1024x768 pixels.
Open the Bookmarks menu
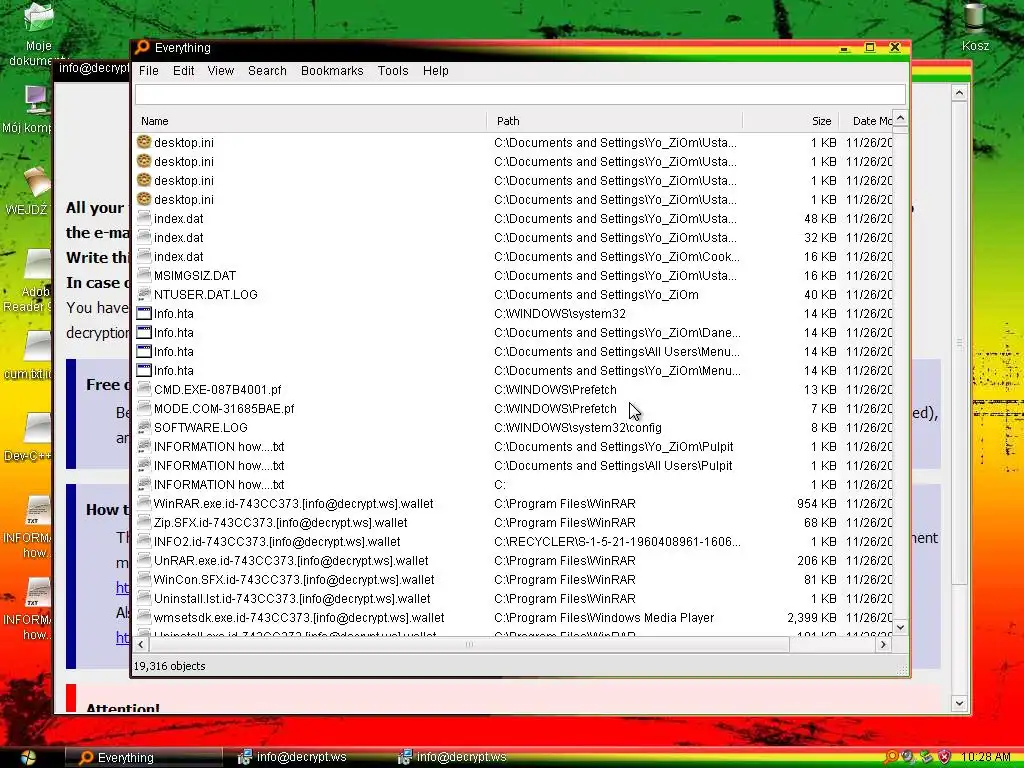click(332, 71)
